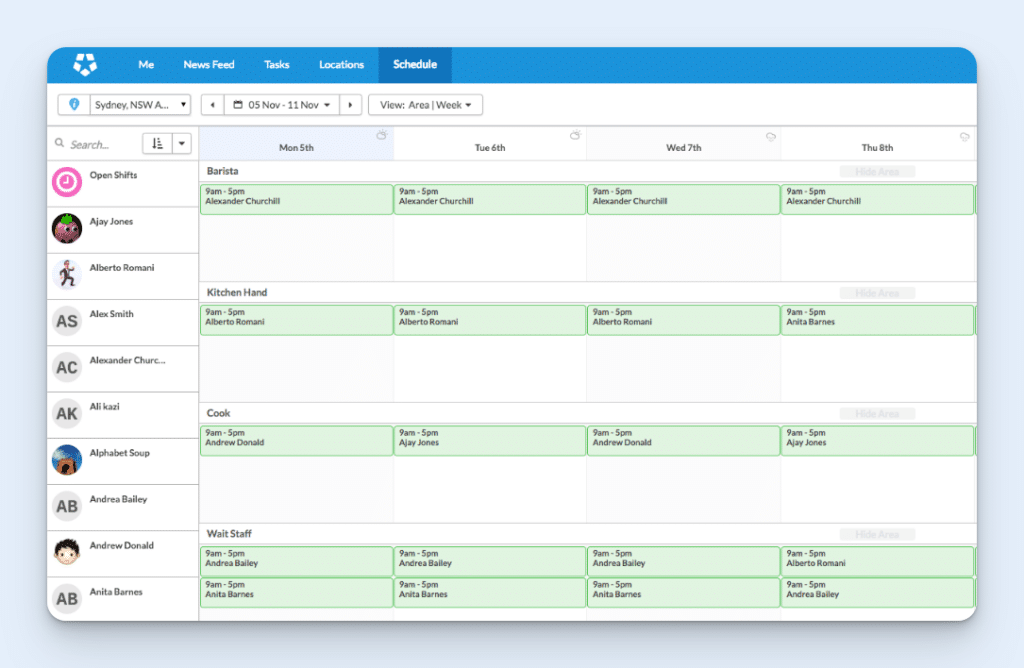Viewport: 1024px width, 668px height.
Task: Click the weather icon on Mon 5th header
Action: (382, 134)
